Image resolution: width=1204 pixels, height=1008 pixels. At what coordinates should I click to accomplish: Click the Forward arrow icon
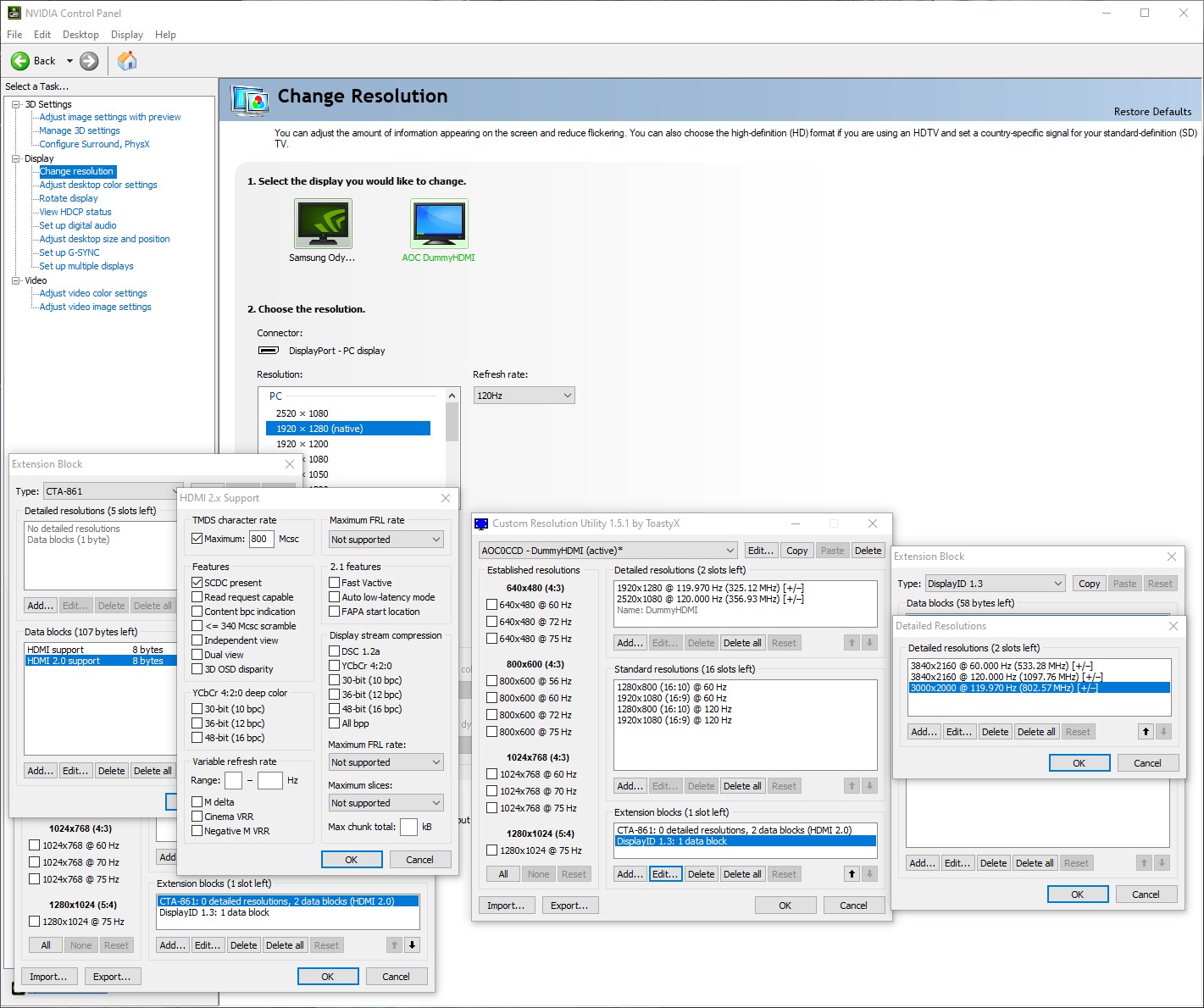89,61
